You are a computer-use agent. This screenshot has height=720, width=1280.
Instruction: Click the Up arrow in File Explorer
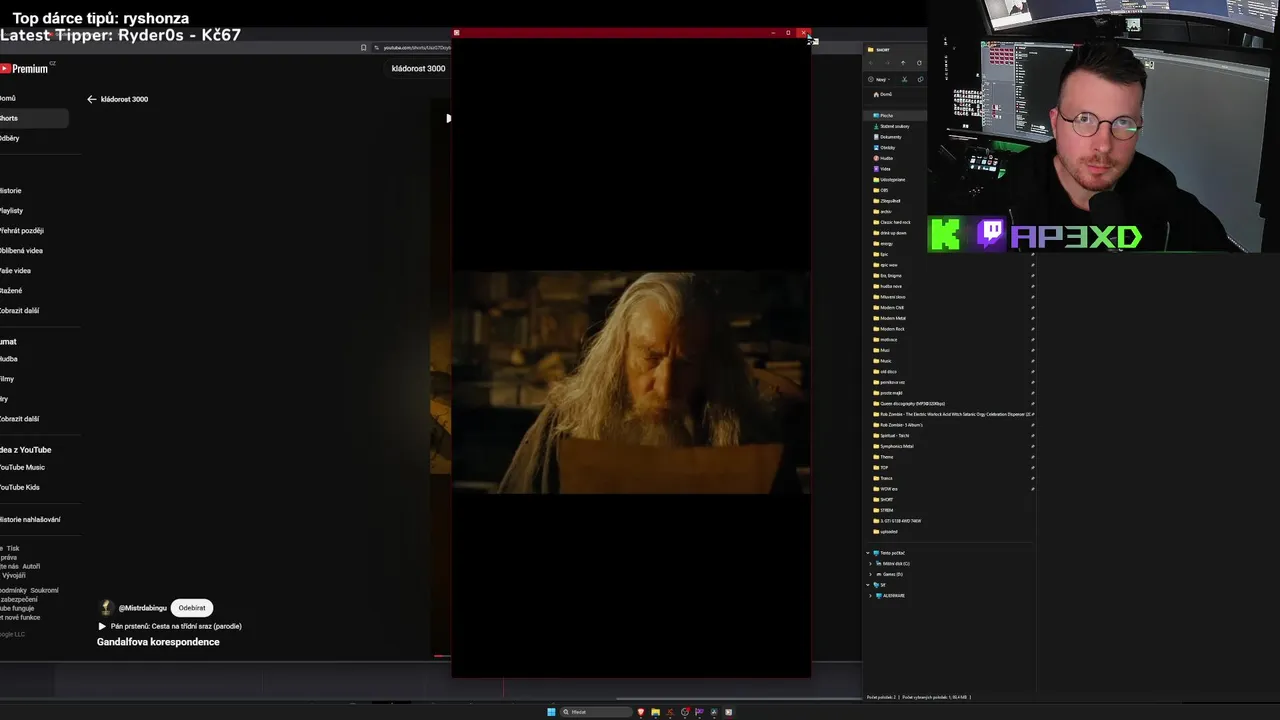click(903, 63)
